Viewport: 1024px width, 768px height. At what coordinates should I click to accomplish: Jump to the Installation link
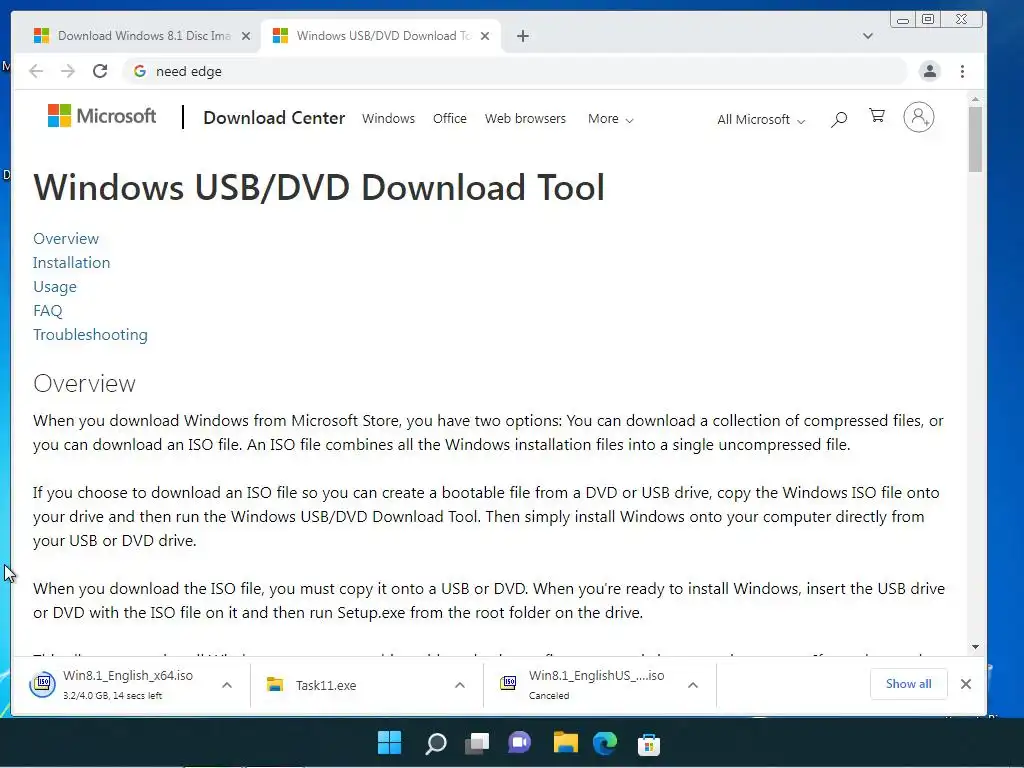click(x=72, y=263)
